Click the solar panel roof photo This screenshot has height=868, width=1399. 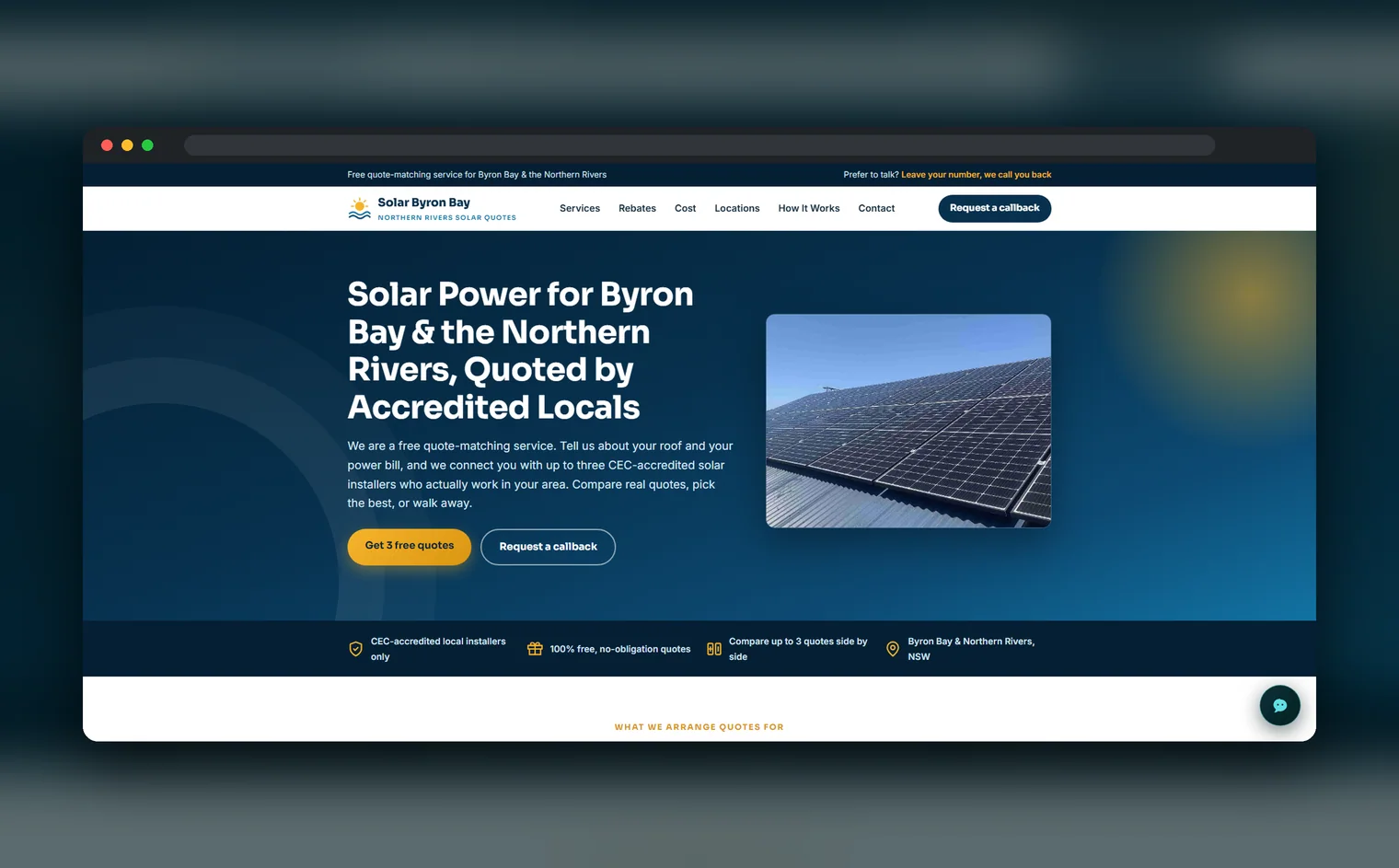908,421
